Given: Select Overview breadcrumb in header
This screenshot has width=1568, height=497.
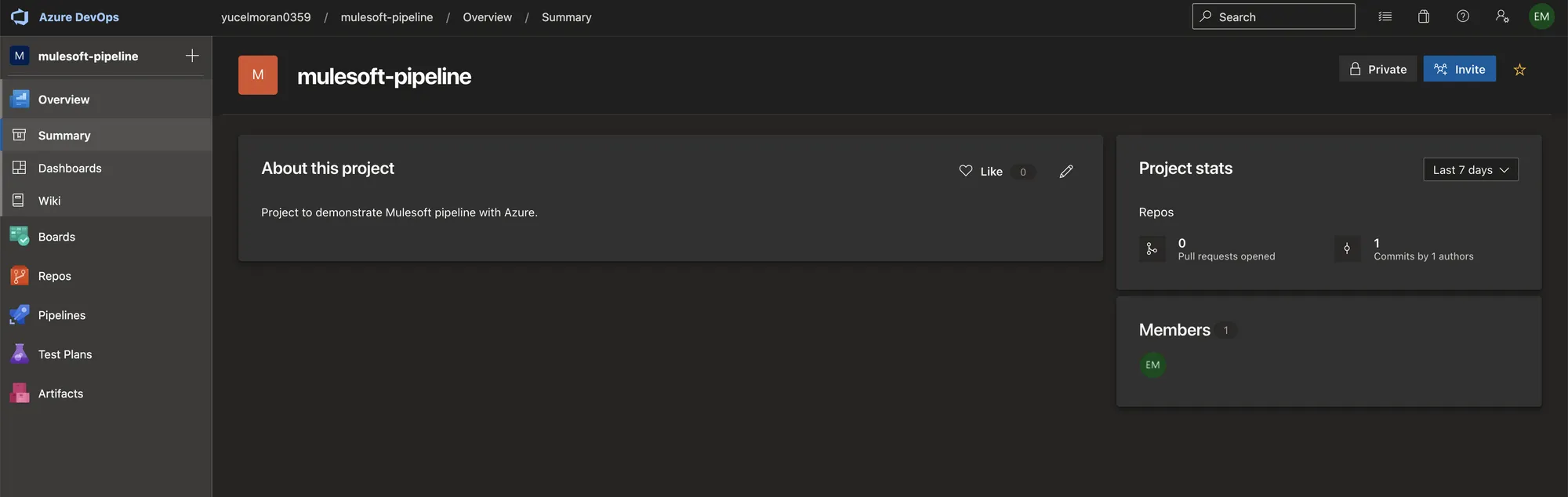Looking at the screenshot, I should pyautogui.click(x=487, y=17).
